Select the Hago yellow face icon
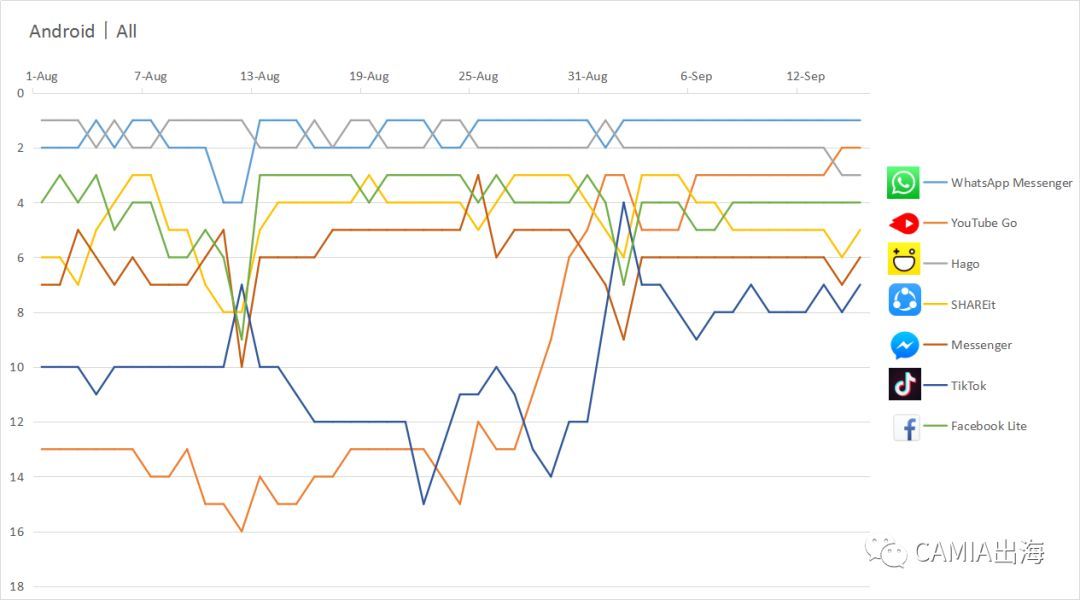 pyautogui.click(x=904, y=259)
